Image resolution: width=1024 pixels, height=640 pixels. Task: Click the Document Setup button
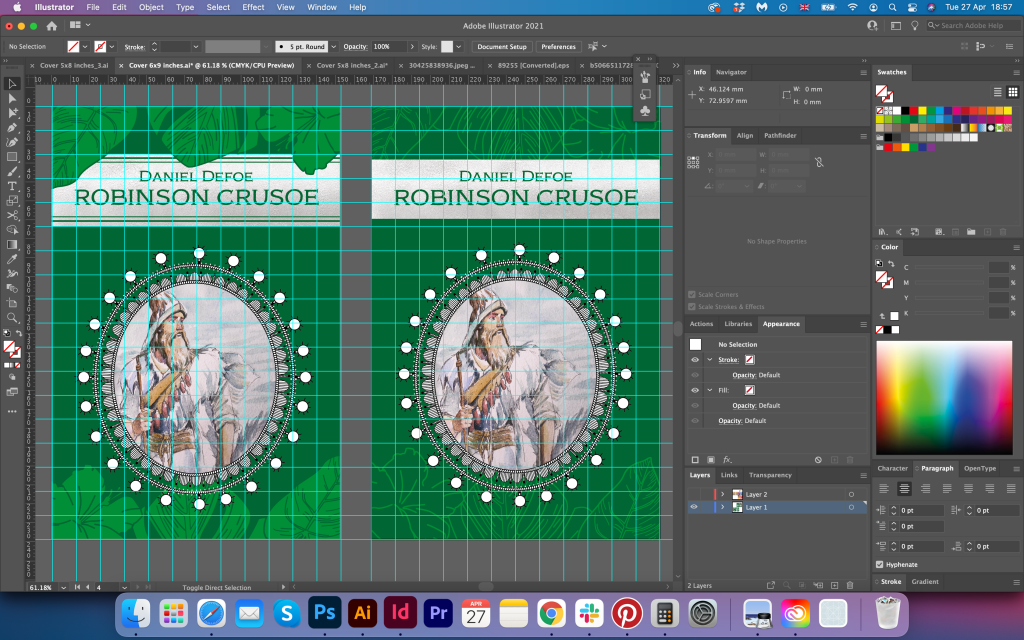pos(502,47)
